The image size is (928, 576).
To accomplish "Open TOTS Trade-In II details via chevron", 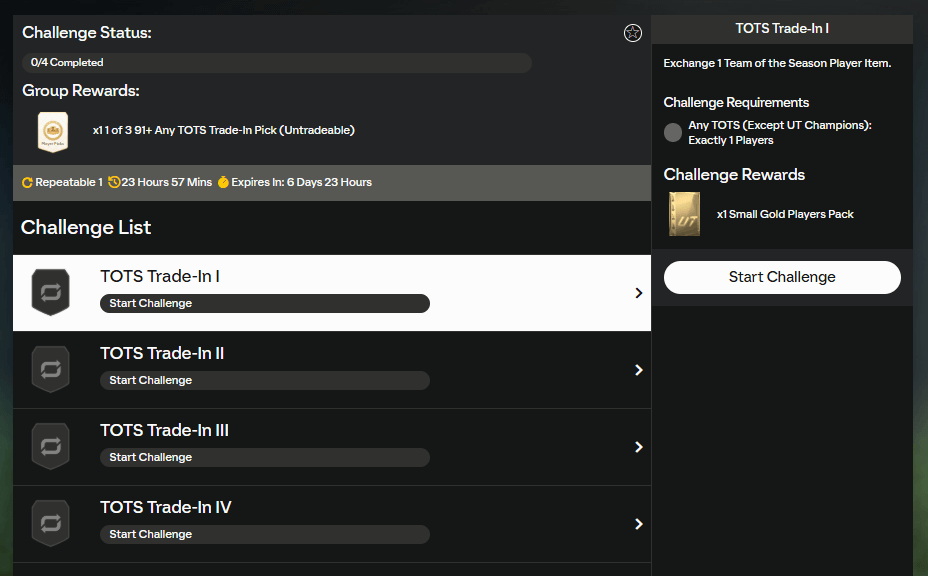I will pyautogui.click(x=638, y=369).
